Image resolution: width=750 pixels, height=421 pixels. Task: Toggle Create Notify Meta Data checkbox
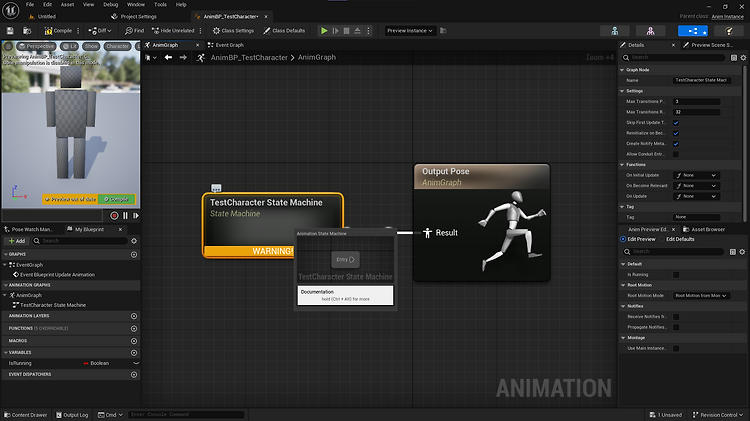(x=676, y=144)
